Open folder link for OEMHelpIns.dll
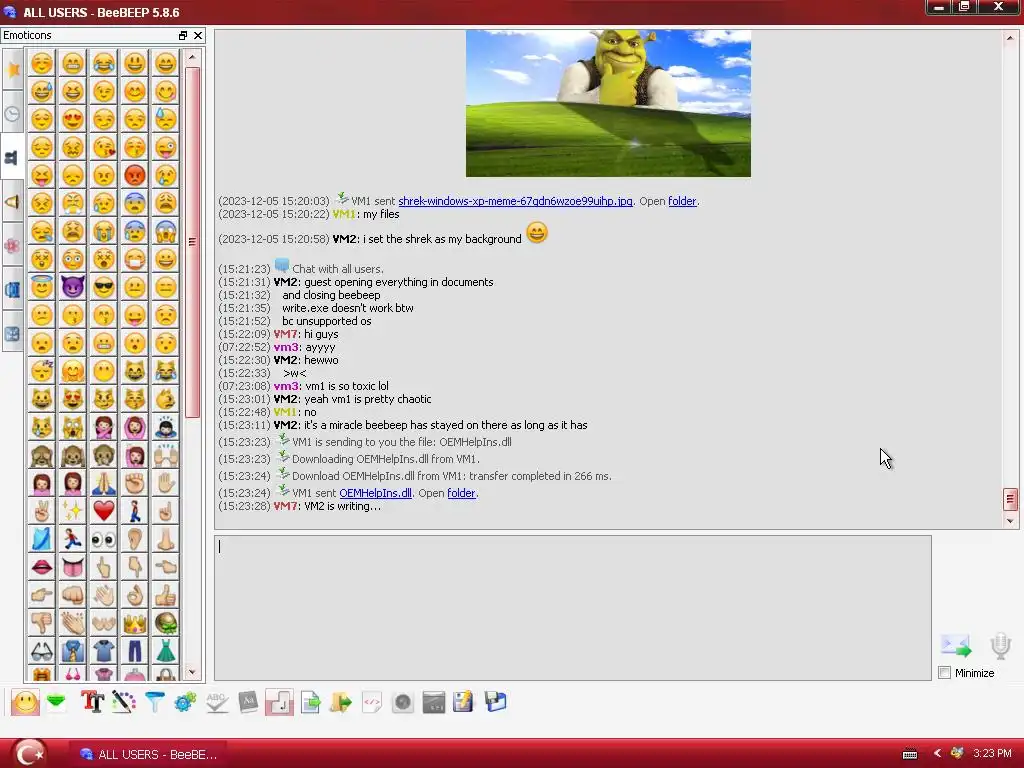Viewport: 1024px width, 768px height. (461, 493)
